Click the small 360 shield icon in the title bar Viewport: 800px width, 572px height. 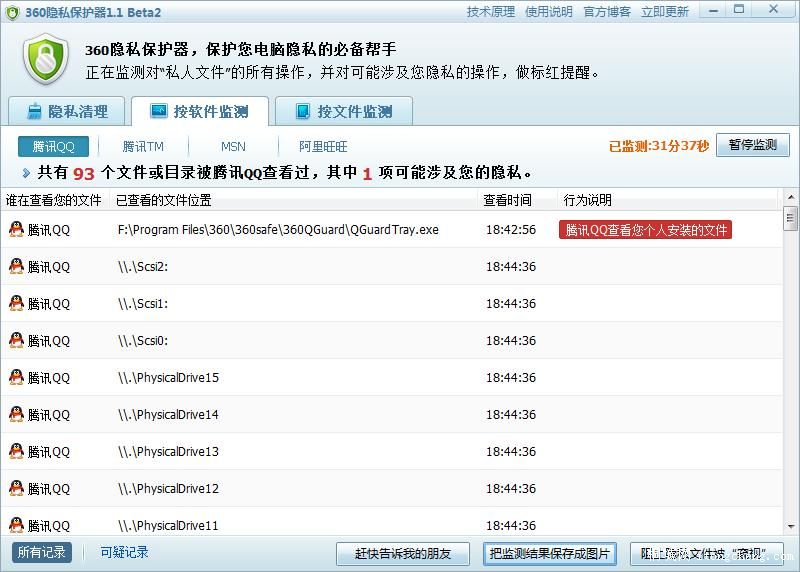coord(12,12)
